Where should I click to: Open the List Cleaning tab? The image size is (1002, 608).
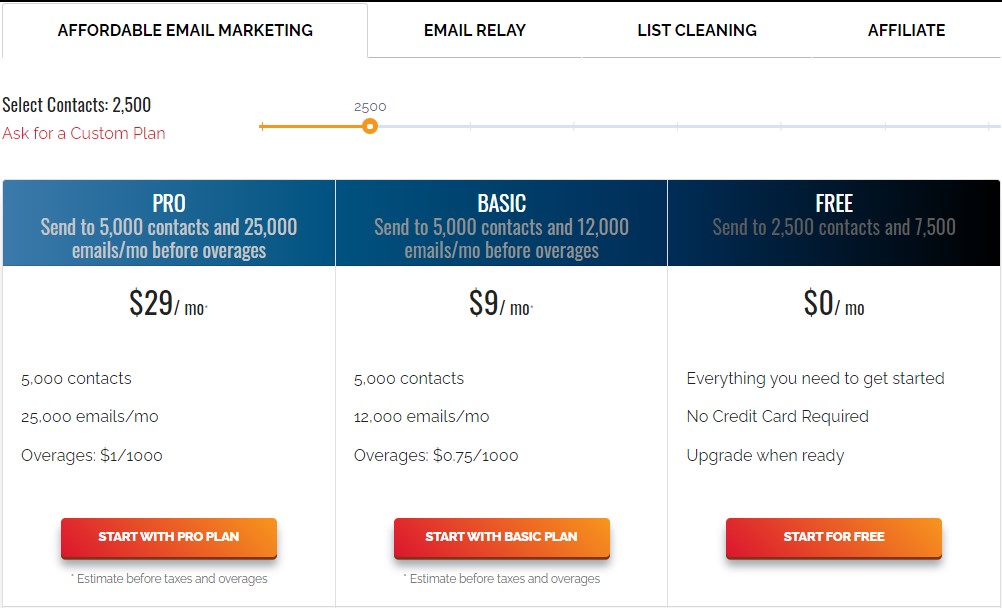point(697,30)
